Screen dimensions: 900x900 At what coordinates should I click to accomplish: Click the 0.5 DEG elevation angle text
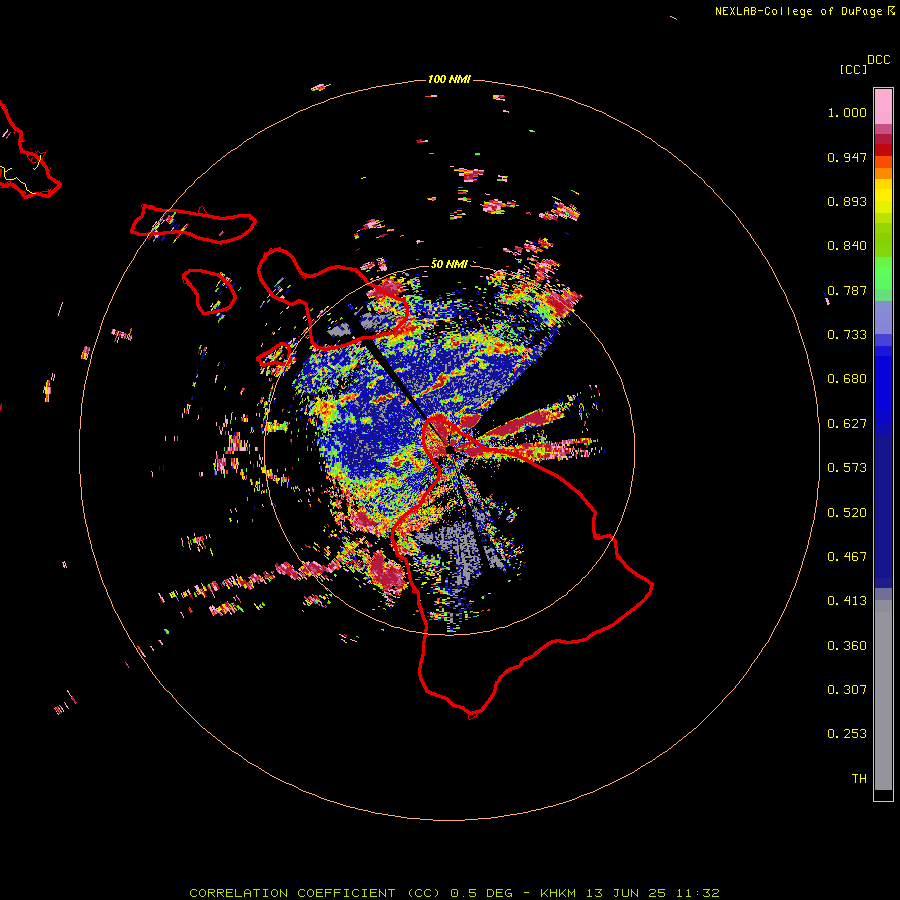coord(484,893)
